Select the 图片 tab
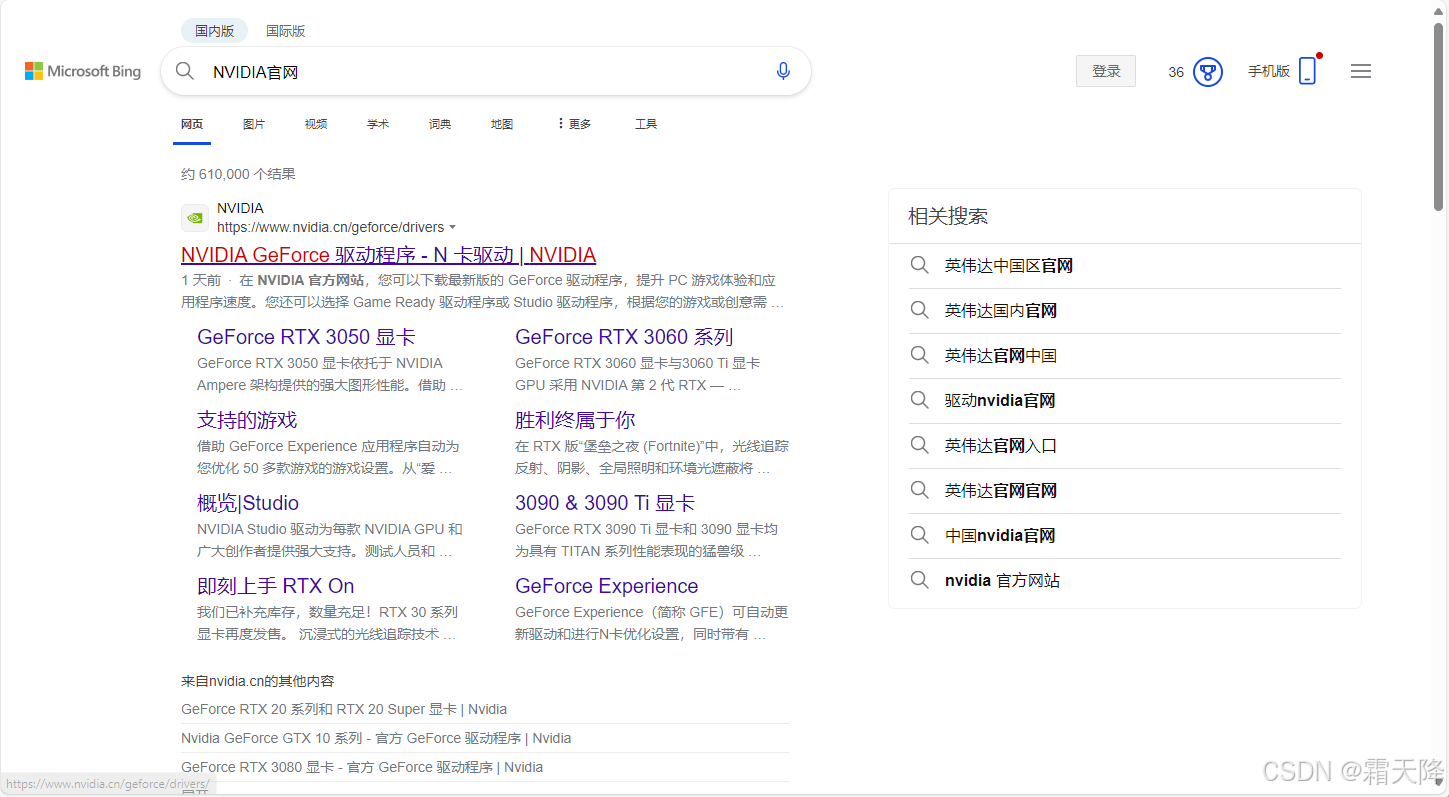Image resolution: width=1449 pixels, height=797 pixels. click(254, 124)
